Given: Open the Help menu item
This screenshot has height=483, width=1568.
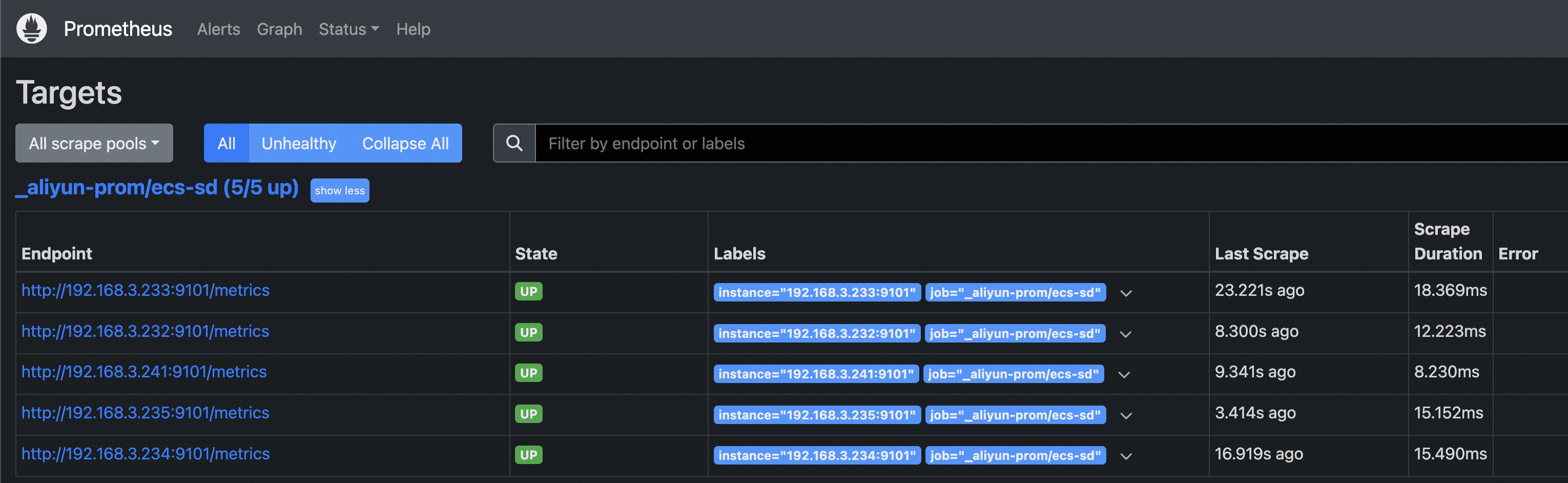Looking at the screenshot, I should (414, 29).
